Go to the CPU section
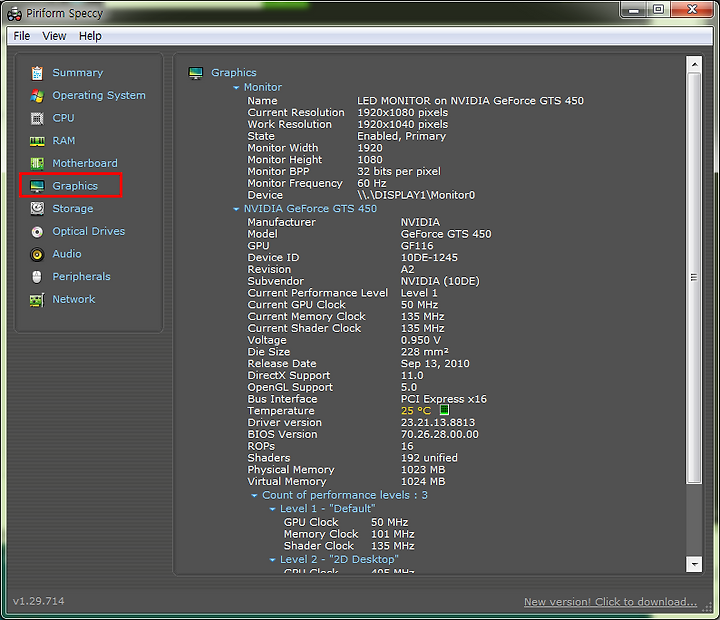This screenshot has width=720, height=620. coord(63,118)
